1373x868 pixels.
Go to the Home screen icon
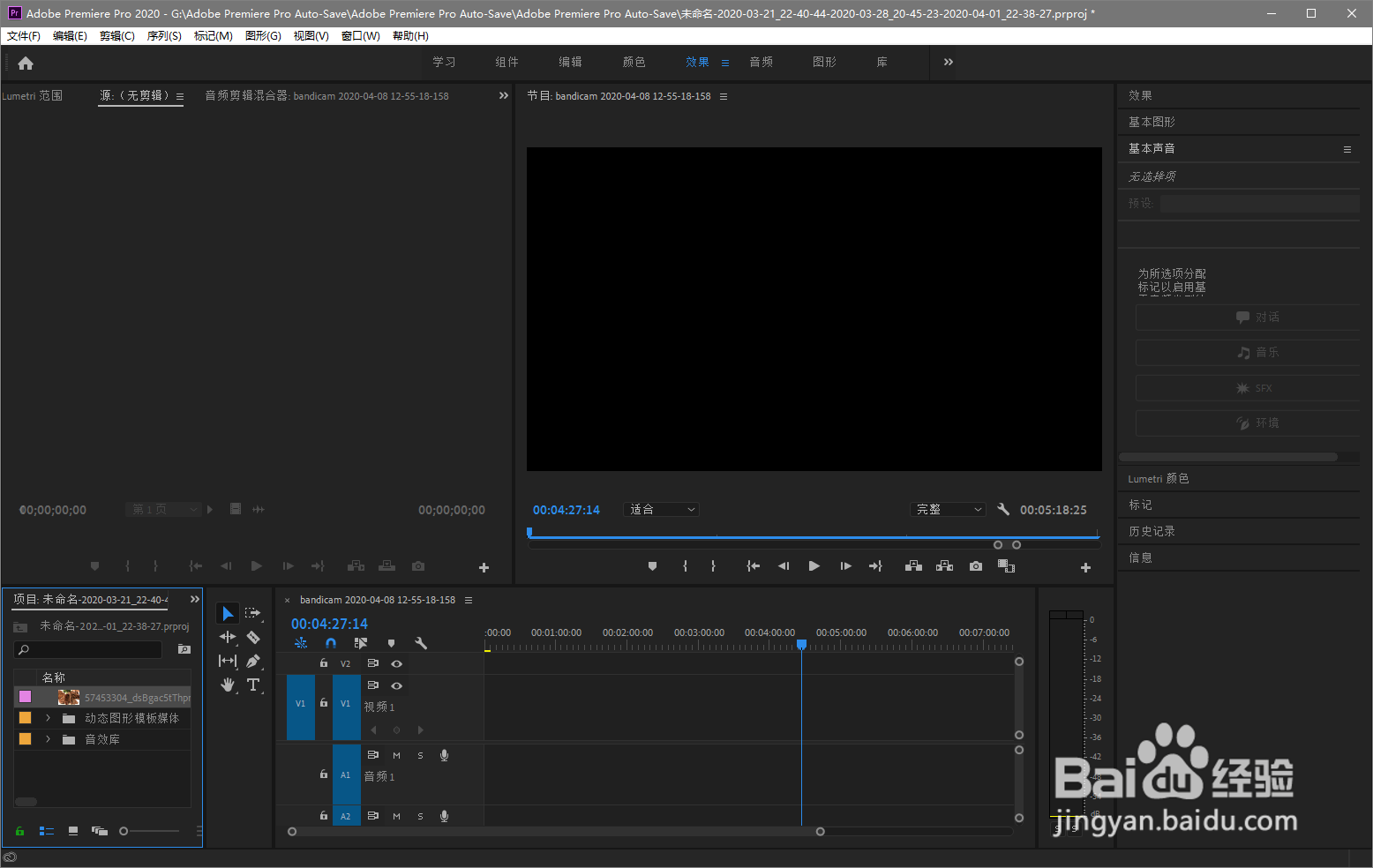click(26, 63)
